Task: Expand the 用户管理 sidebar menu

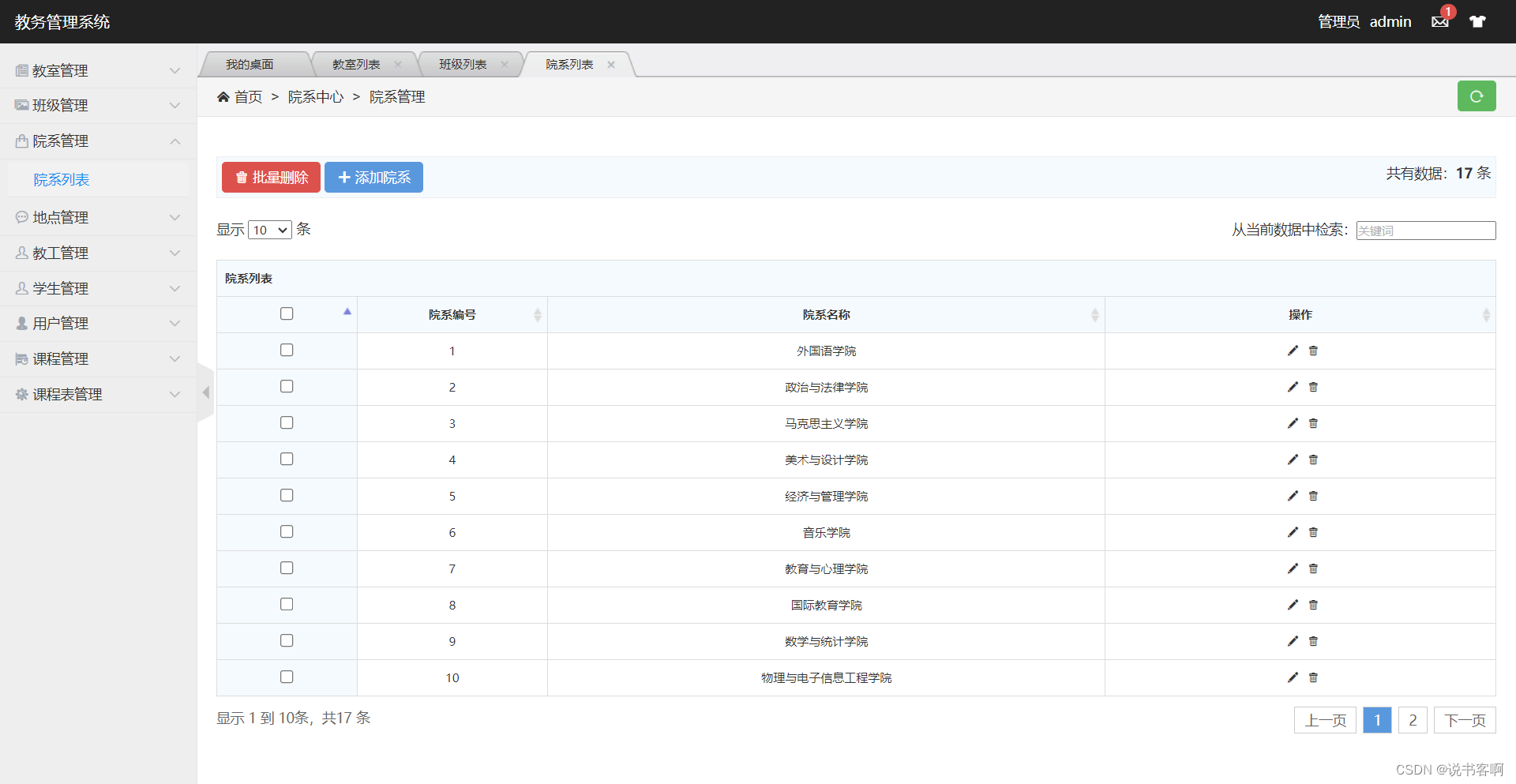Action: pyautogui.click(x=98, y=323)
